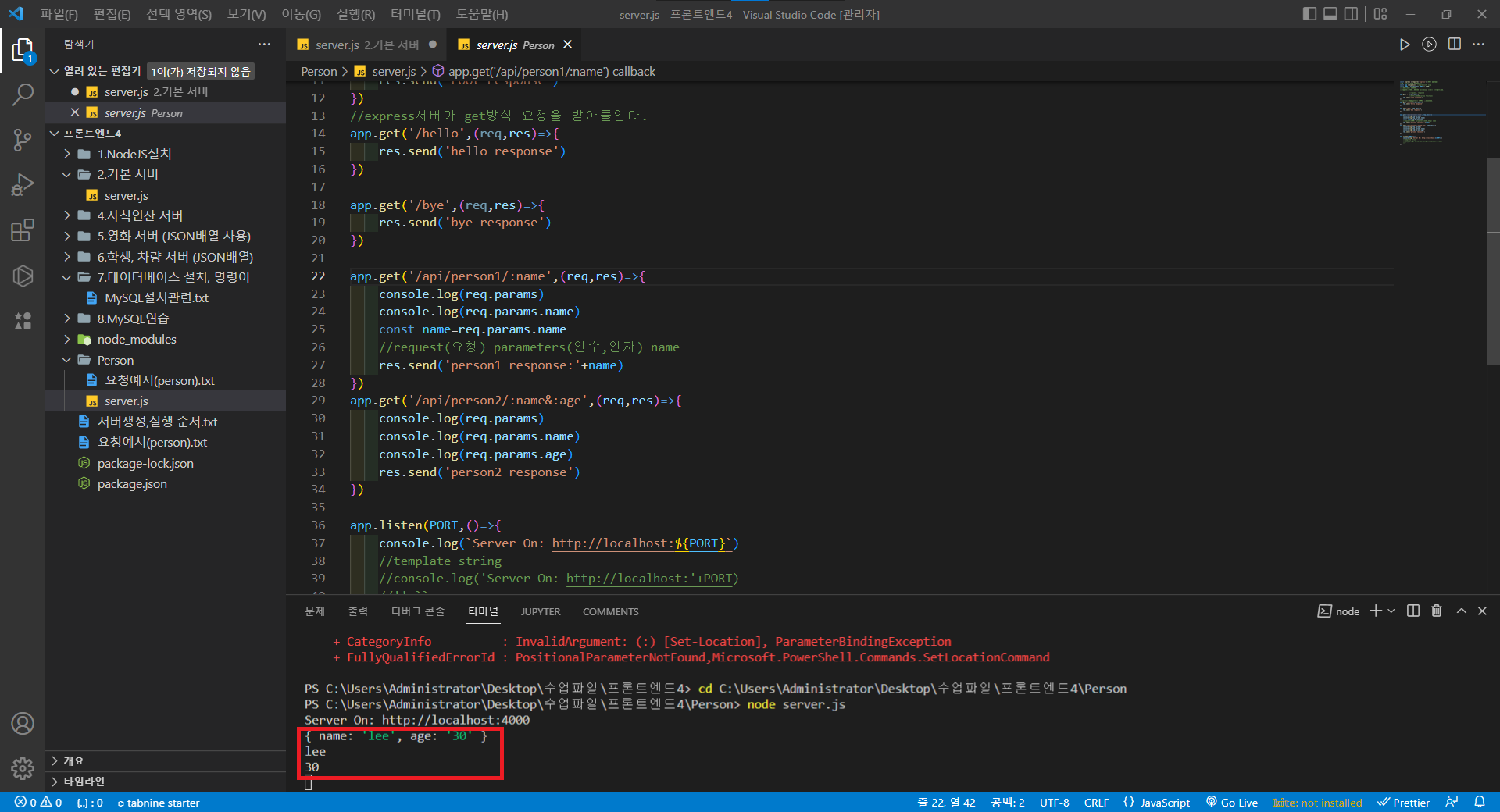Open the 편집(E) menu
This screenshot has height=812, width=1500.
tap(112, 14)
